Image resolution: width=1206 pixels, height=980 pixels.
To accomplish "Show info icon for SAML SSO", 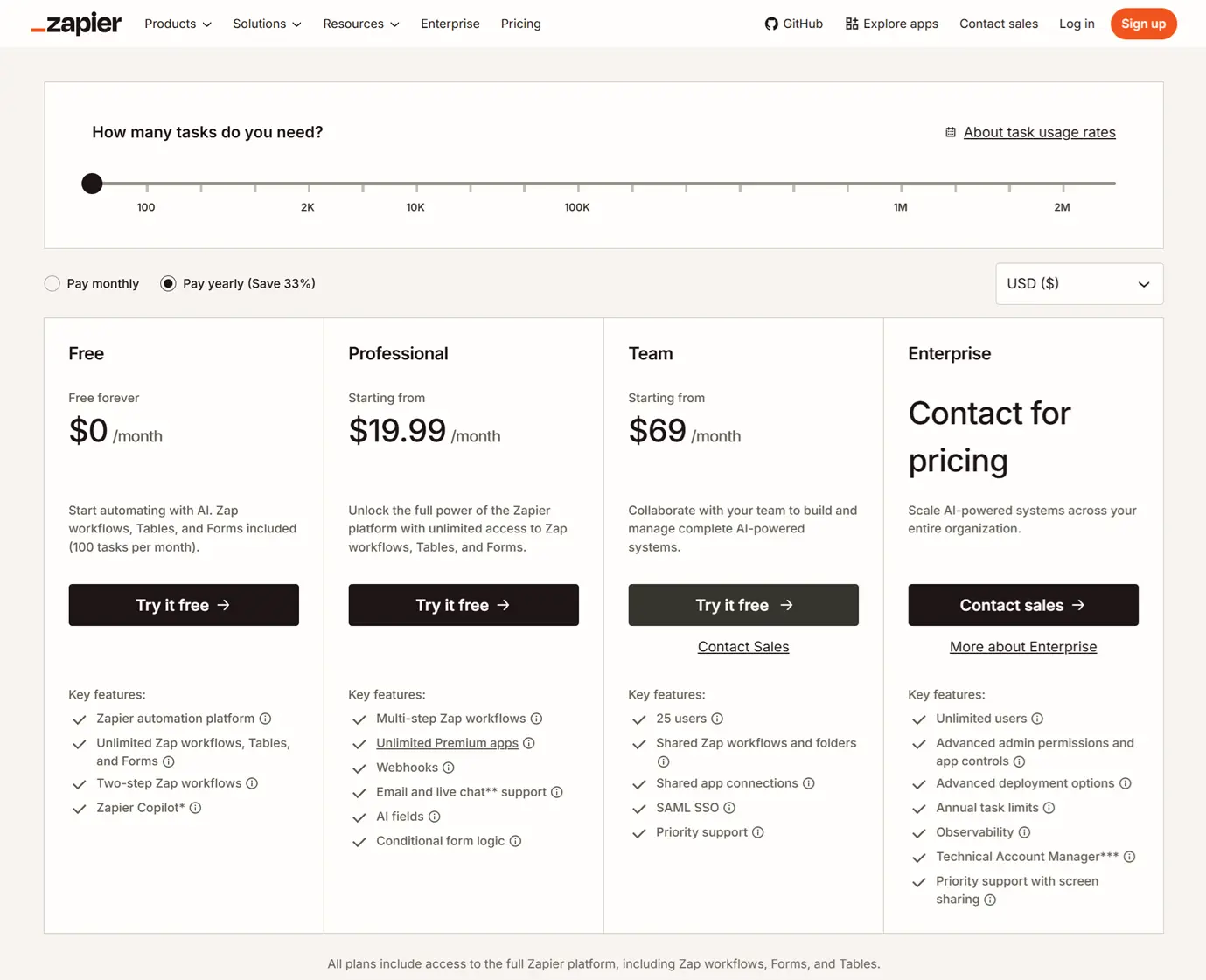I will (x=729, y=808).
